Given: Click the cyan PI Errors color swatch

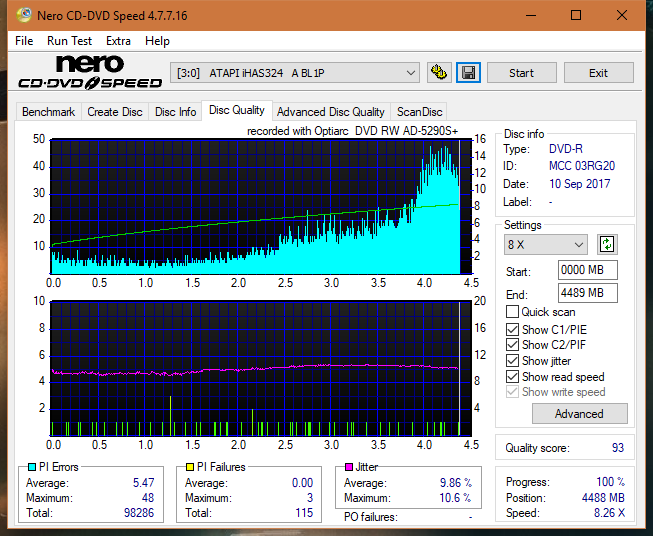Looking at the screenshot, I should click(32, 467).
